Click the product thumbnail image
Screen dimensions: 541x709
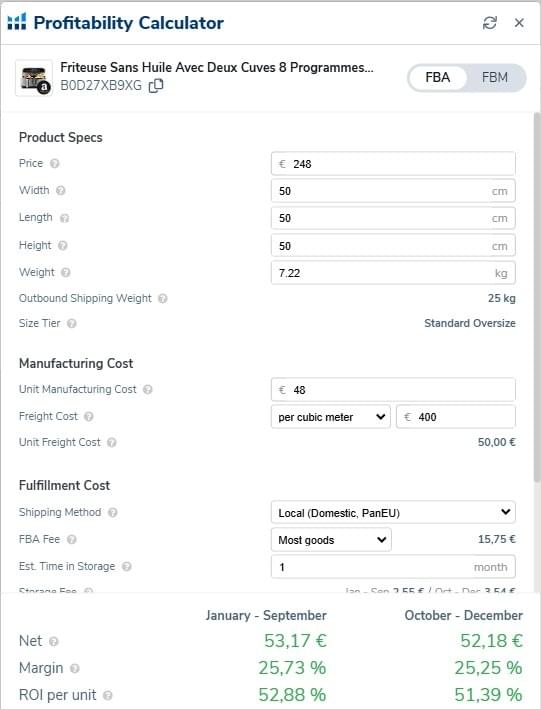(34, 78)
